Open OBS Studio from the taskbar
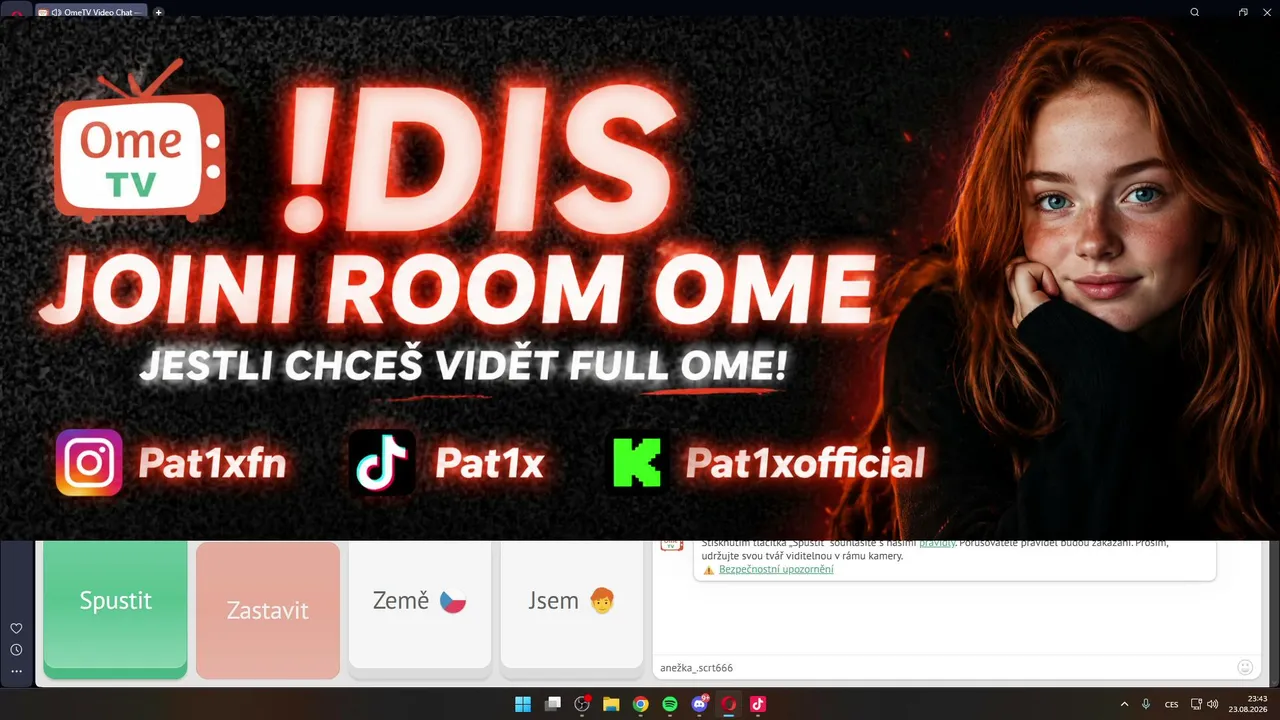Image resolution: width=1280 pixels, height=720 pixels. 582,704
